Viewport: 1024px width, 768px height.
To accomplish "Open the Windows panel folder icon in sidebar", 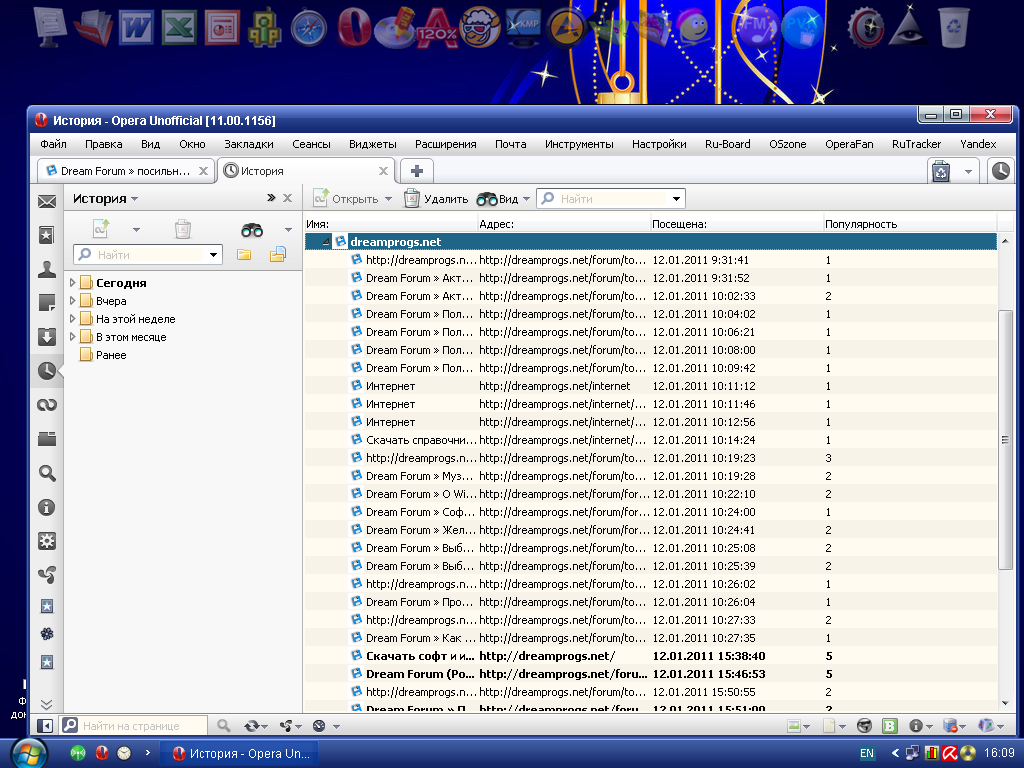I will [46, 439].
